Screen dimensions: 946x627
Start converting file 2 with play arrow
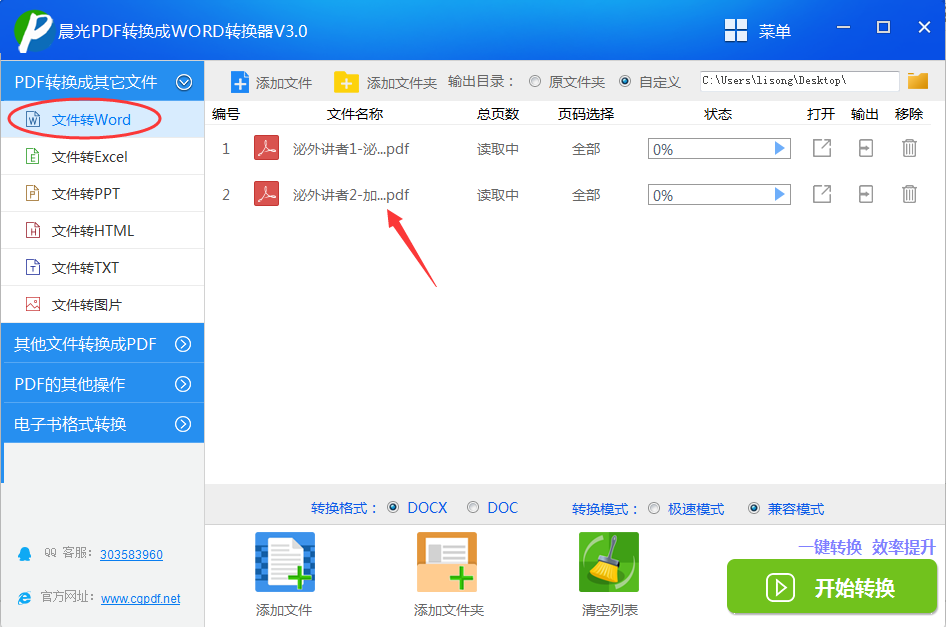pos(779,194)
